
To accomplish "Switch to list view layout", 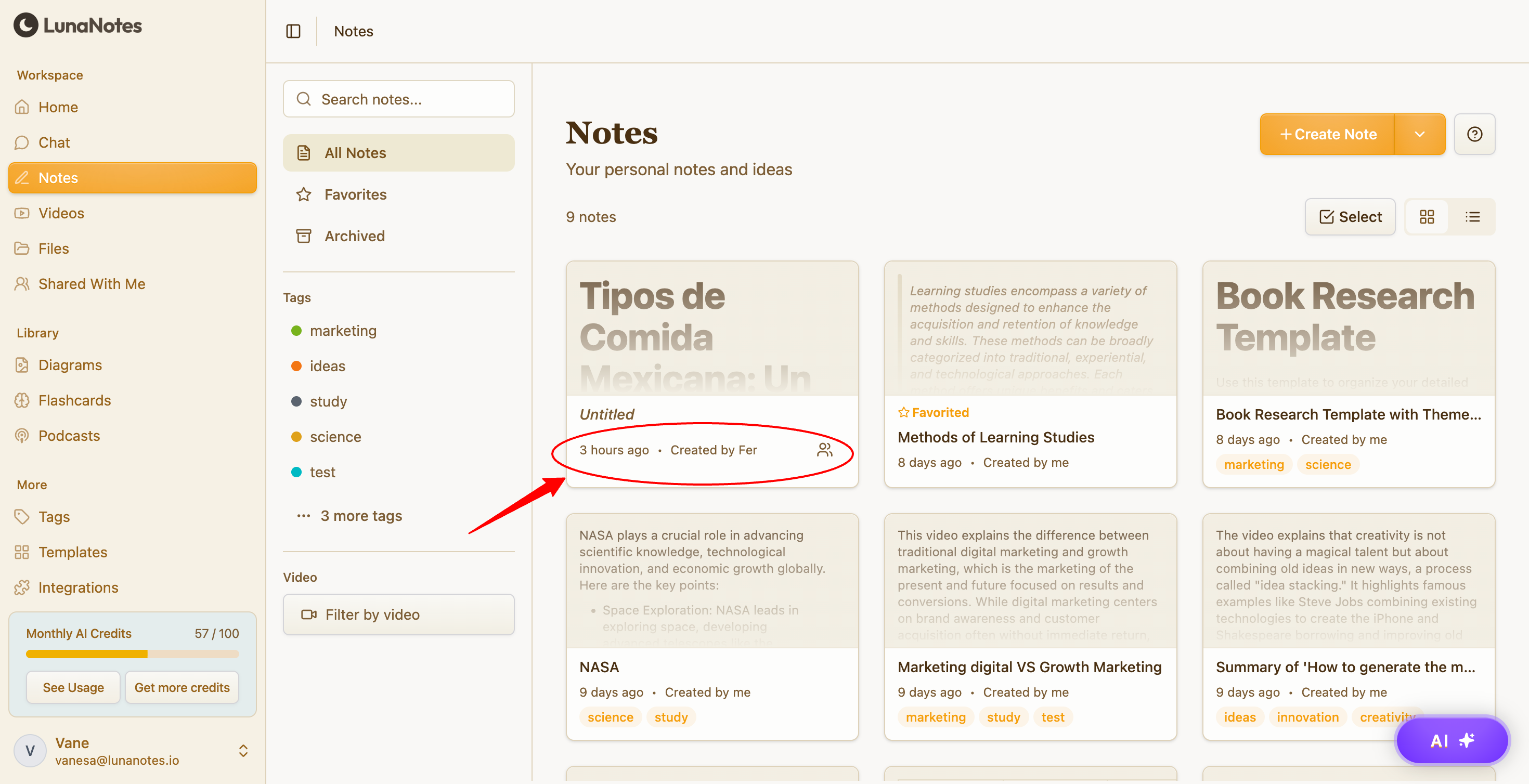I will click(1473, 217).
